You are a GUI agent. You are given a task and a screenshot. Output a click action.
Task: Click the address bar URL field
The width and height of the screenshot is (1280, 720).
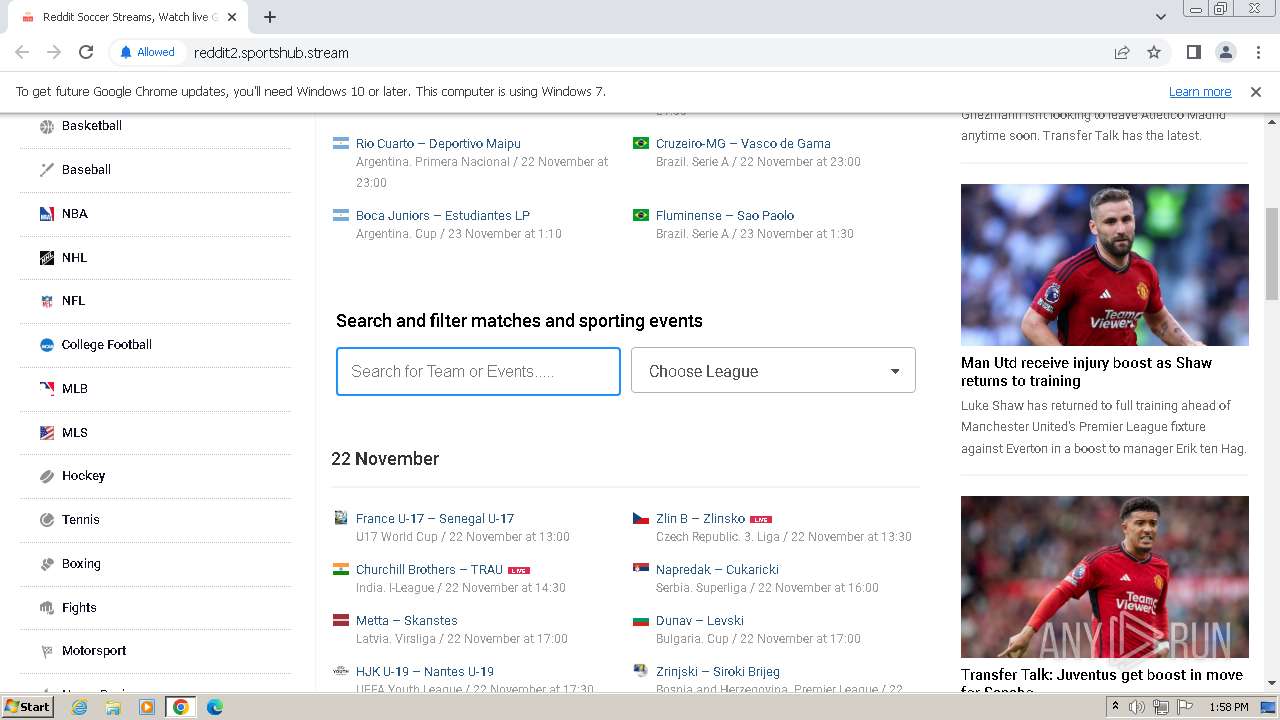tap(640, 52)
